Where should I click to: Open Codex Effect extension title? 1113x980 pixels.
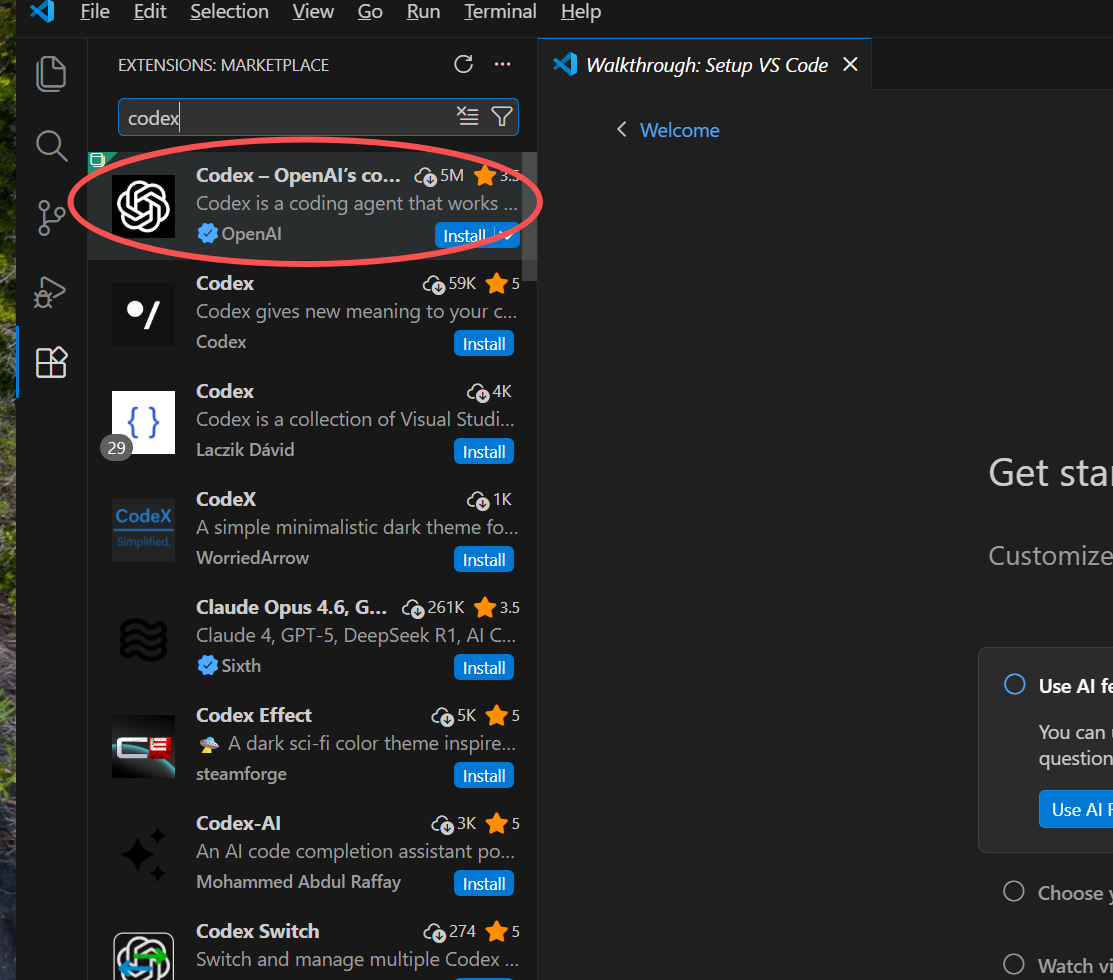(254, 715)
